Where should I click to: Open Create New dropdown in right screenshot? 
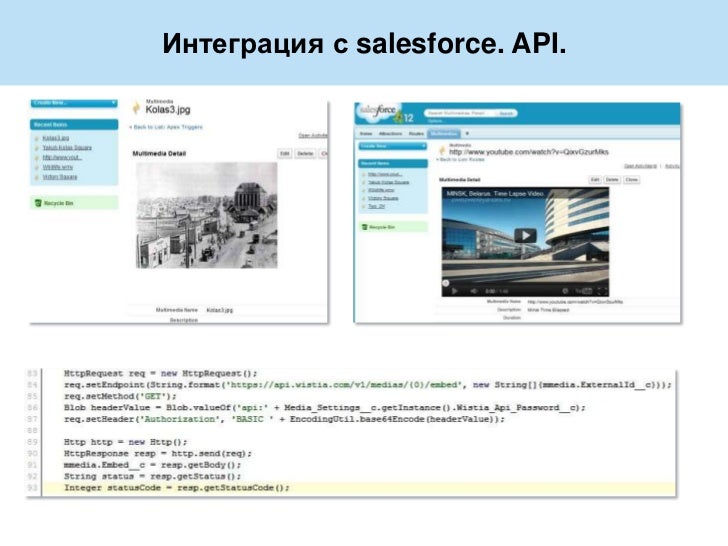tap(392, 146)
